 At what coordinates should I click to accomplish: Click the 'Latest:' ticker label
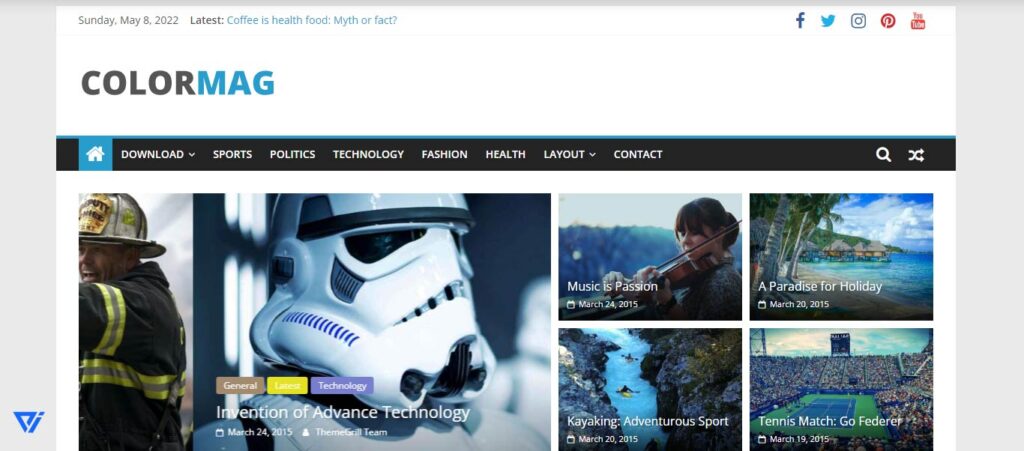[207, 20]
